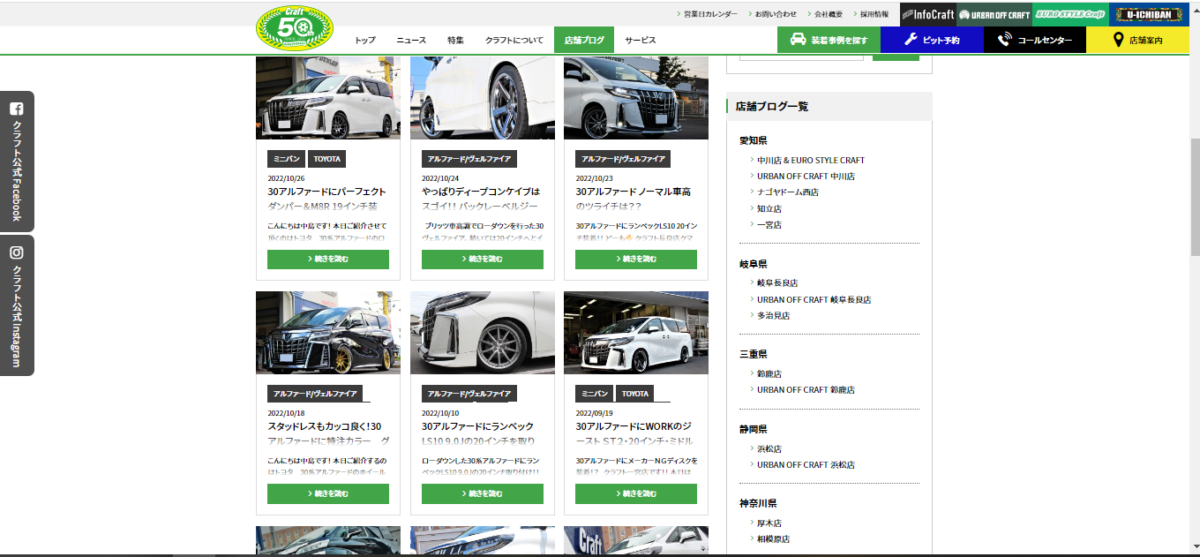Image resolution: width=1200 pixels, height=557 pixels.
Task: Open the InfoCraft brand logo link
Action: pyautogui.click(x=927, y=14)
